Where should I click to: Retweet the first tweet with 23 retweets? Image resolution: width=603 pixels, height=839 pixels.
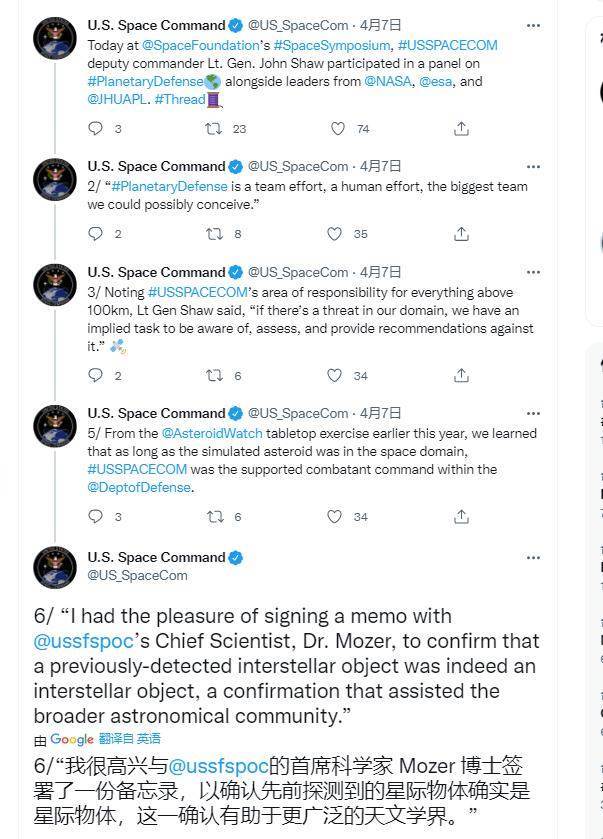[x=214, y=128]
